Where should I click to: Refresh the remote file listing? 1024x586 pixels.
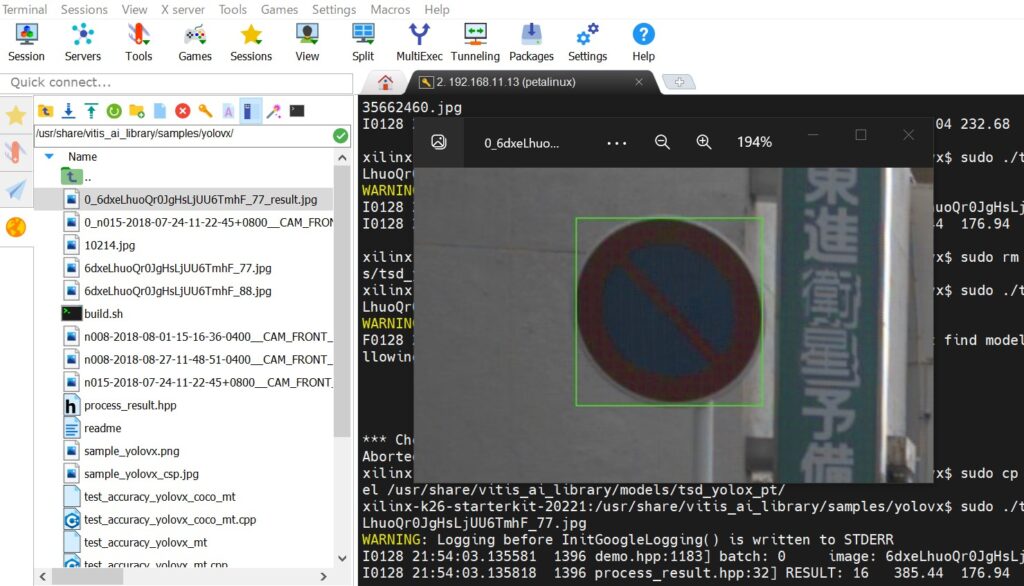click(x=113, y=112)
